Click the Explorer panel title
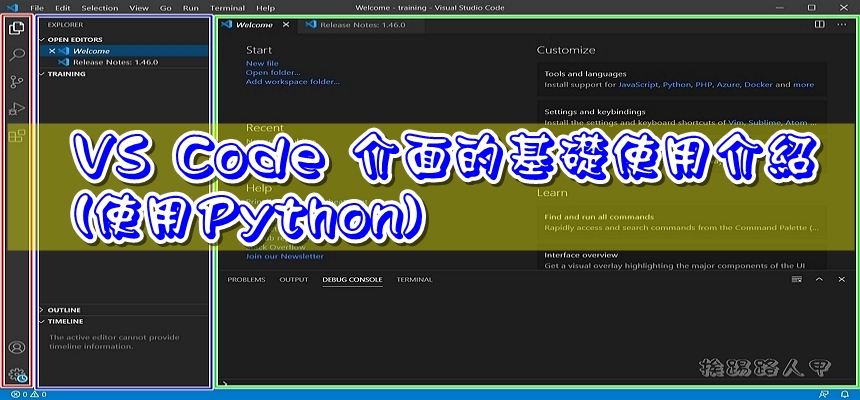Viewport: 860px width, 400px height. click(65, 25)
